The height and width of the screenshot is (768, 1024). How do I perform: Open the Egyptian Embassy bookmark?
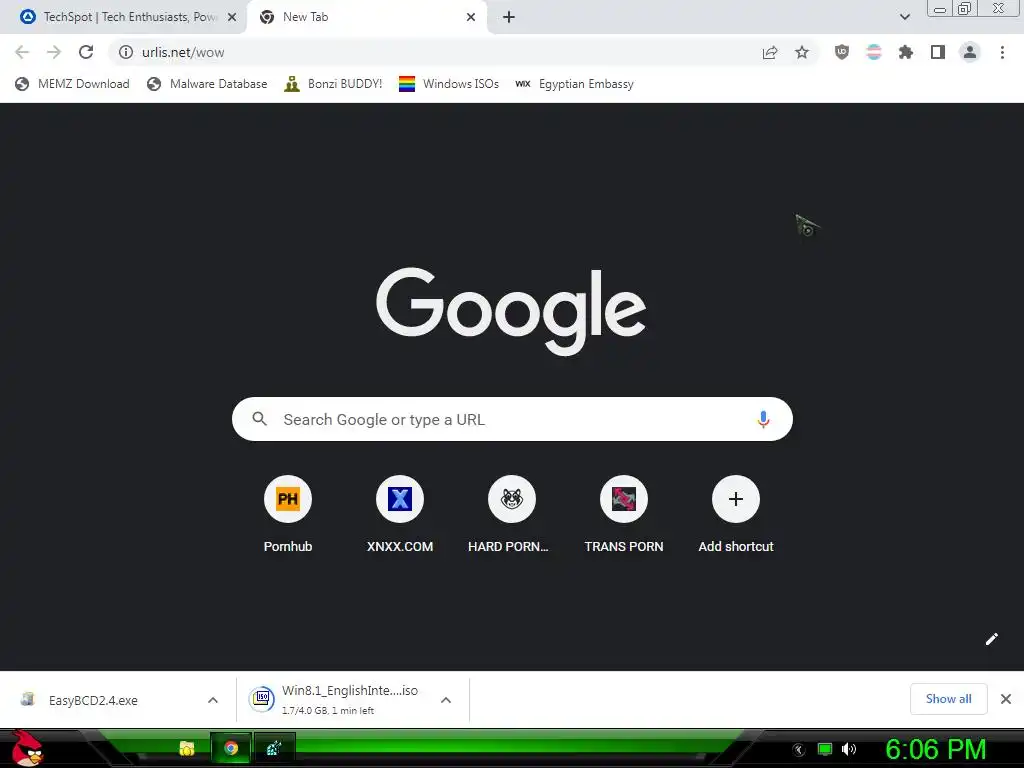point(574,84)
